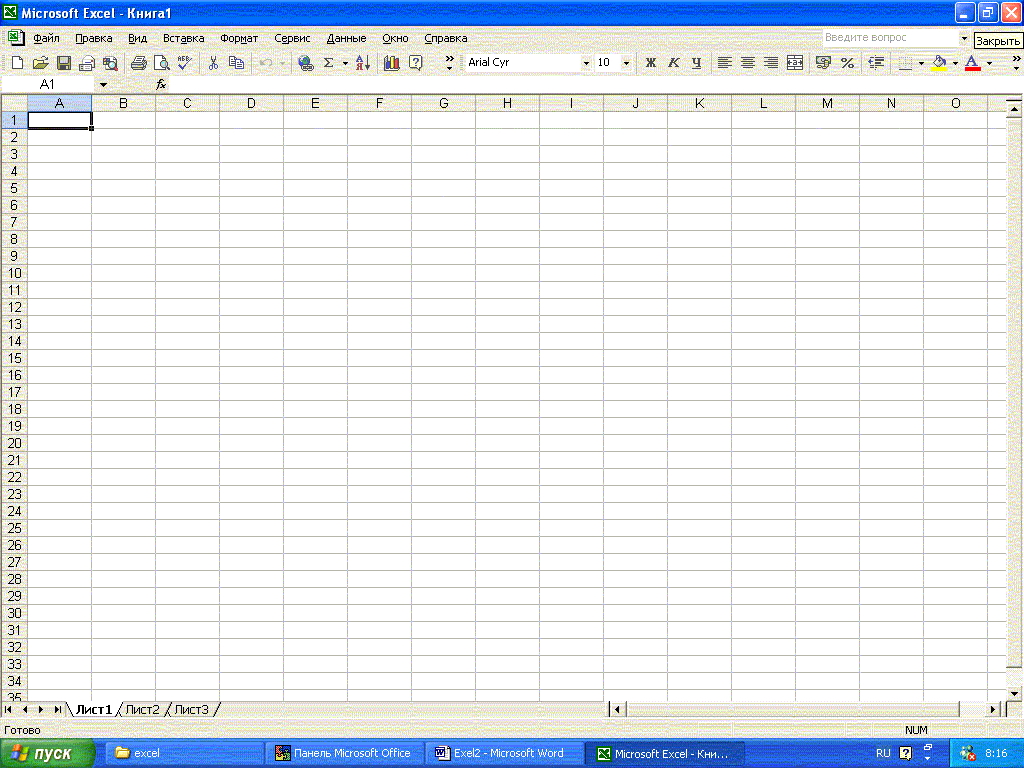Open the undo history dropdown arrow

pos(282,63)
